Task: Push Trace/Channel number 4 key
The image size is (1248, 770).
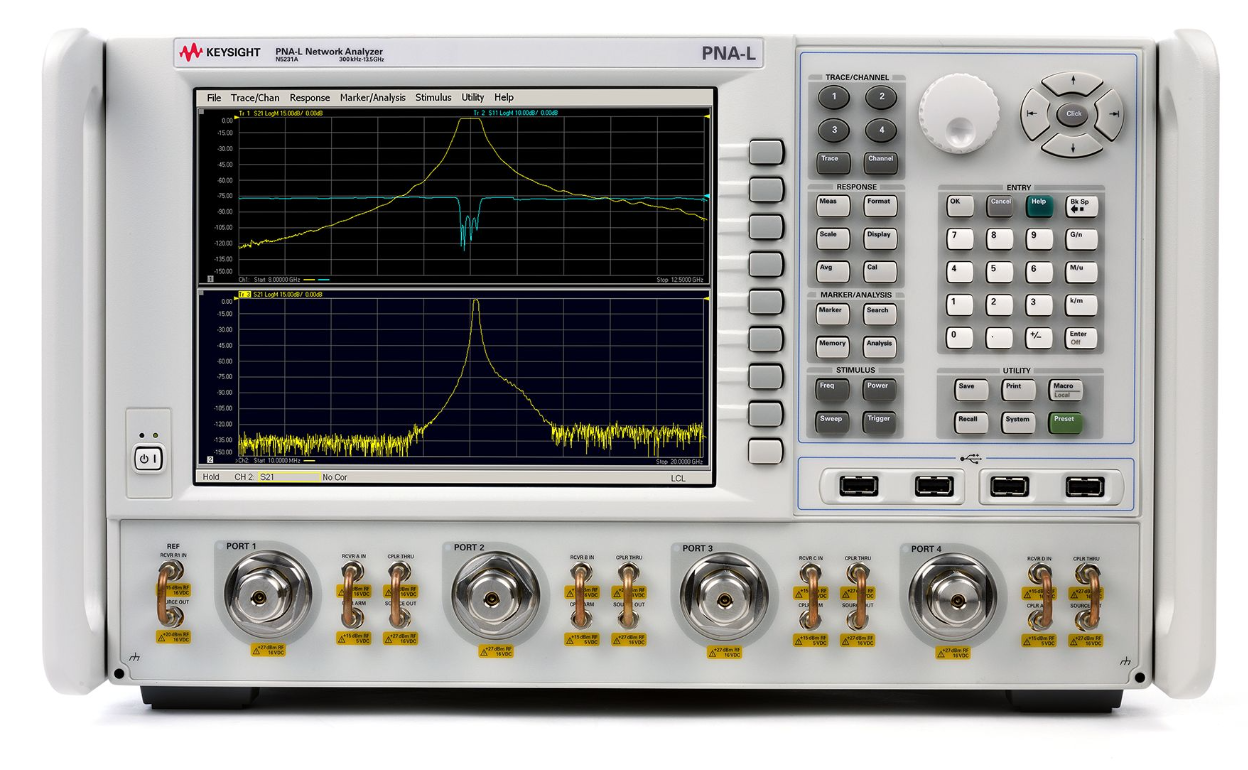Action: (880, 130)
